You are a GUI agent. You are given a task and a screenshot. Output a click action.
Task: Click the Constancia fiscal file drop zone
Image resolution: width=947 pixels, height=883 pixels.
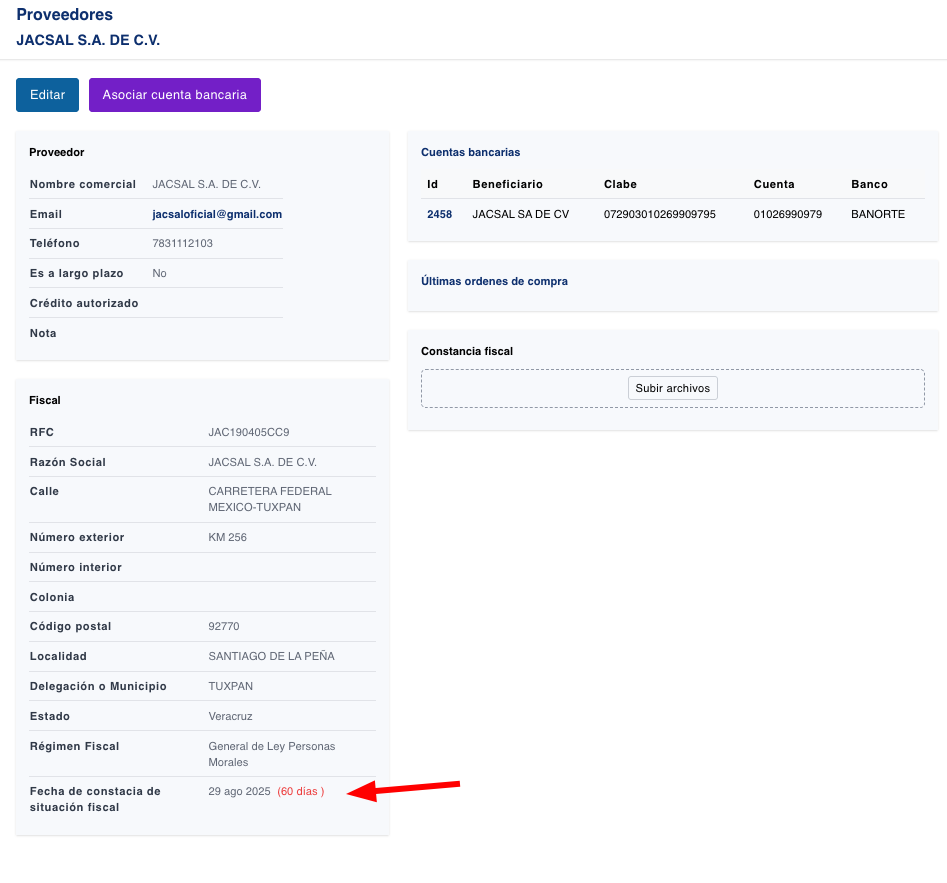coord(520,388)
